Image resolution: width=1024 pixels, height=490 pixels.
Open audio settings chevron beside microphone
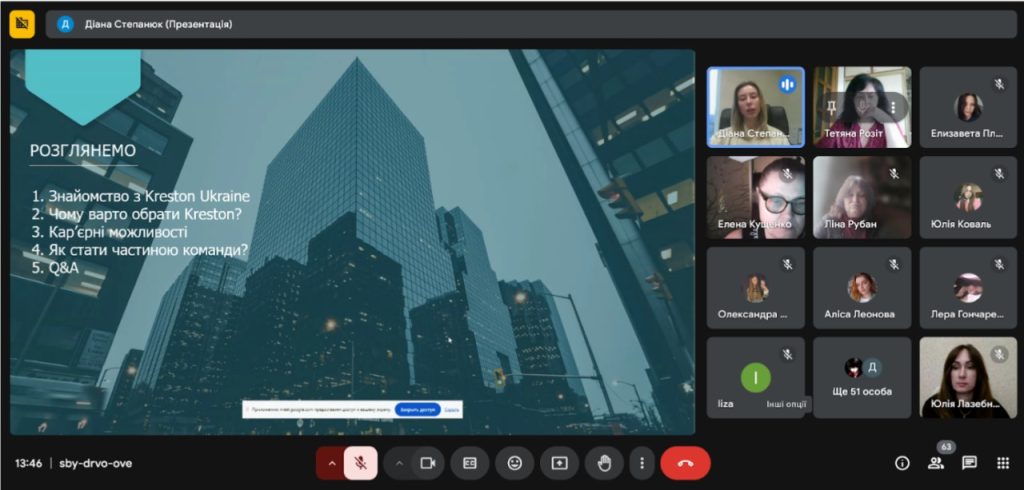(331, 463)
